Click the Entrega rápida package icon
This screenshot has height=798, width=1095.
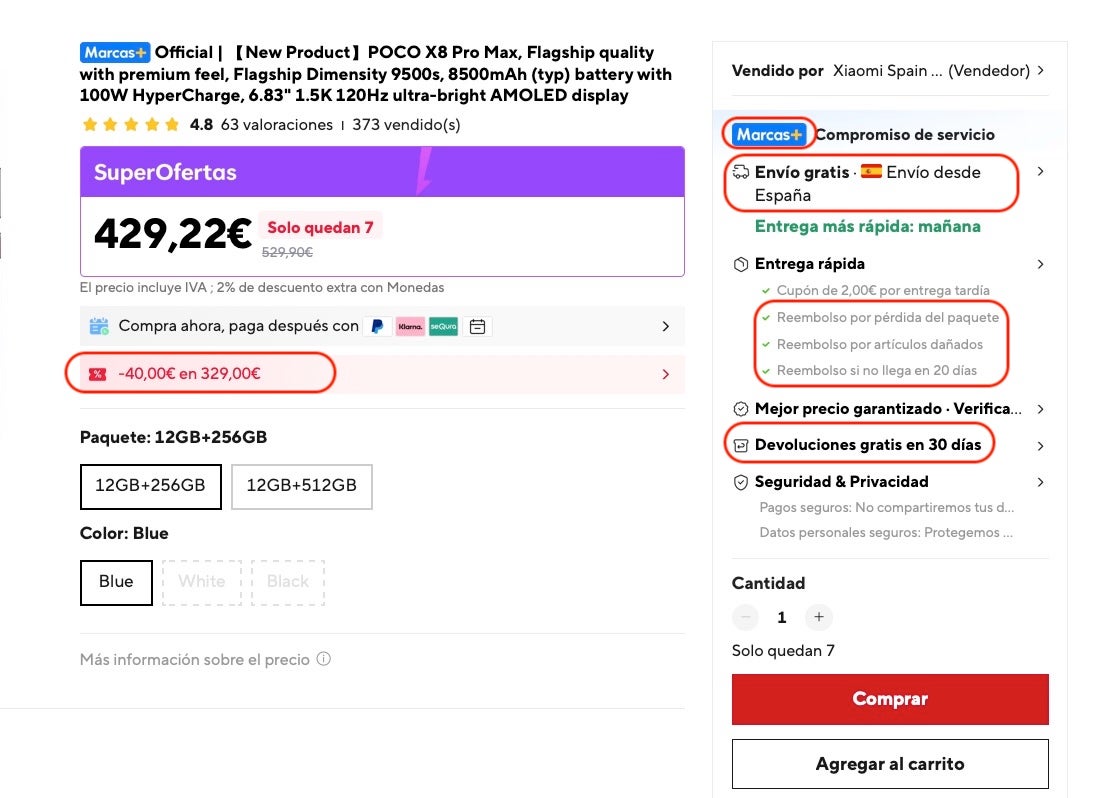pyautogui.click(x=741, y=264)
